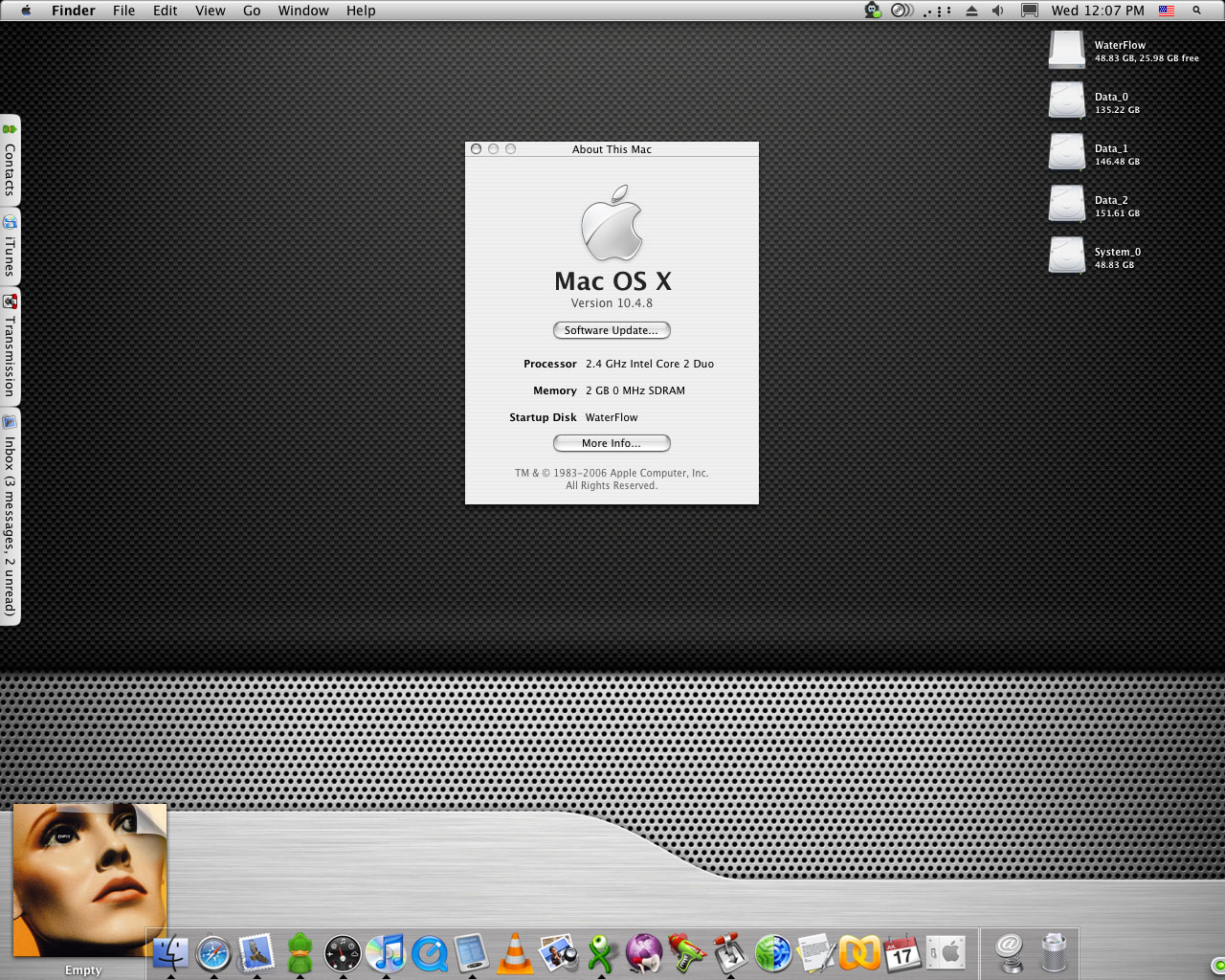Open the Apple menu
This screenshot has width=1225, height=980.
tap(26, 11)
